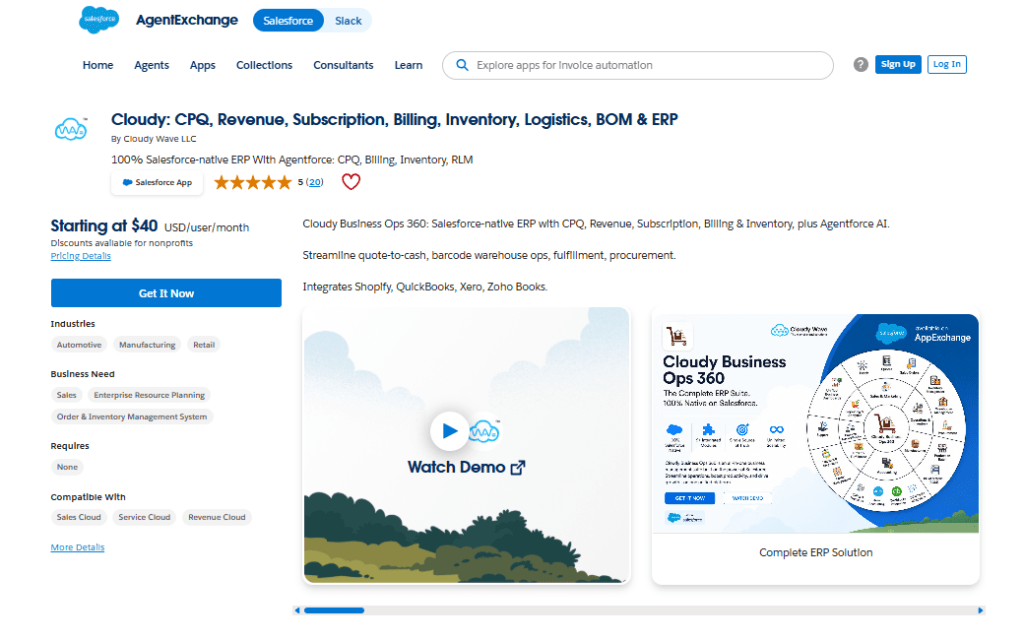Image resolution: width=1024 pixels, height=640 pixels.
Task: Click the five-star rating icons
Action: pos(253,182)
